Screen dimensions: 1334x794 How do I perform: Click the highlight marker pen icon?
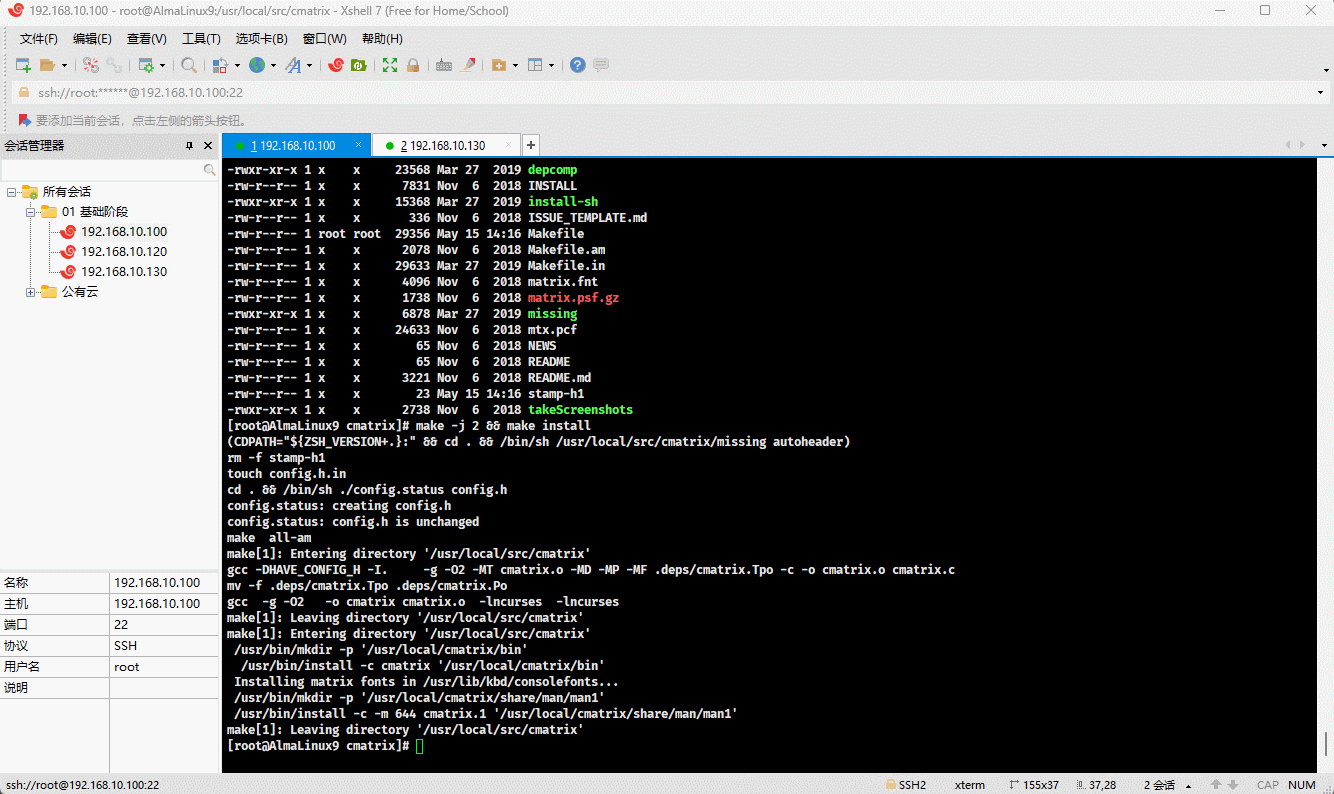[x=468, y=65]
